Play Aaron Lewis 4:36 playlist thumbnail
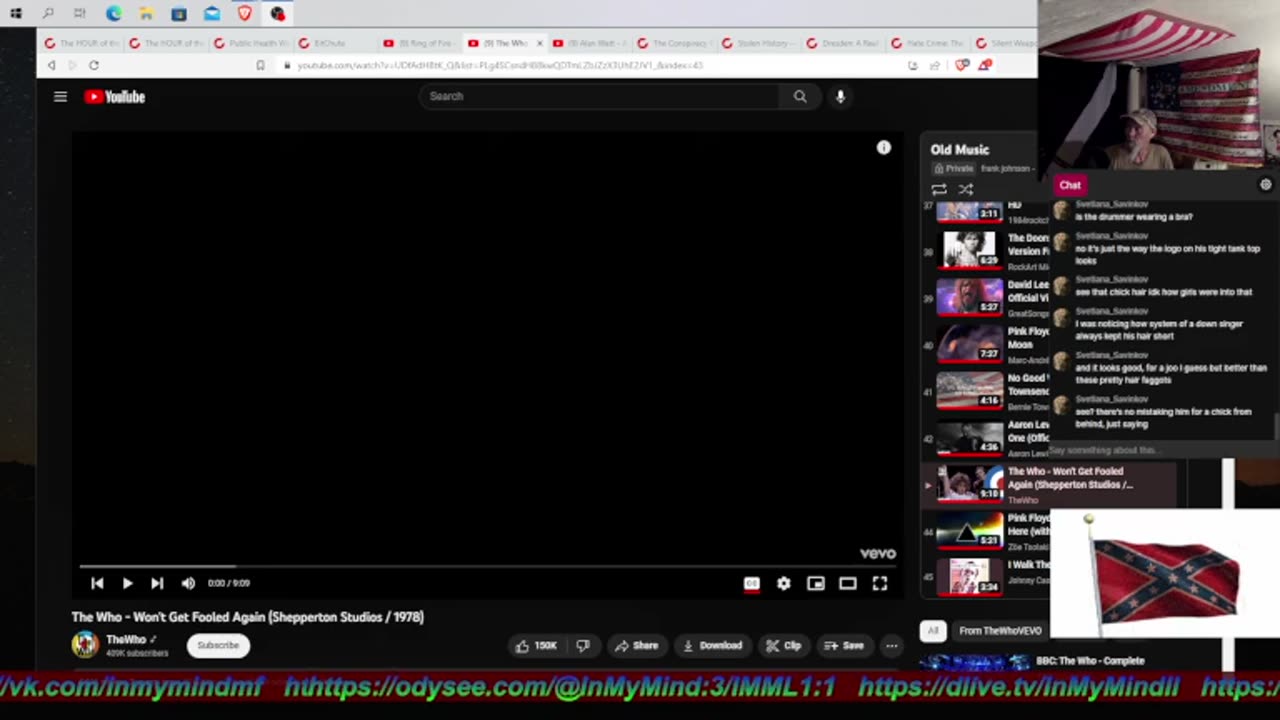 [x=969, y=437]
